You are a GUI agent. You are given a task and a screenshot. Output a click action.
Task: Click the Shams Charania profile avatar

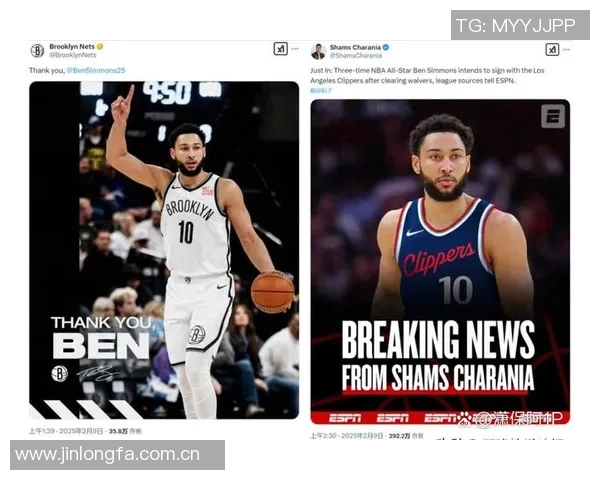coord(318,51)
